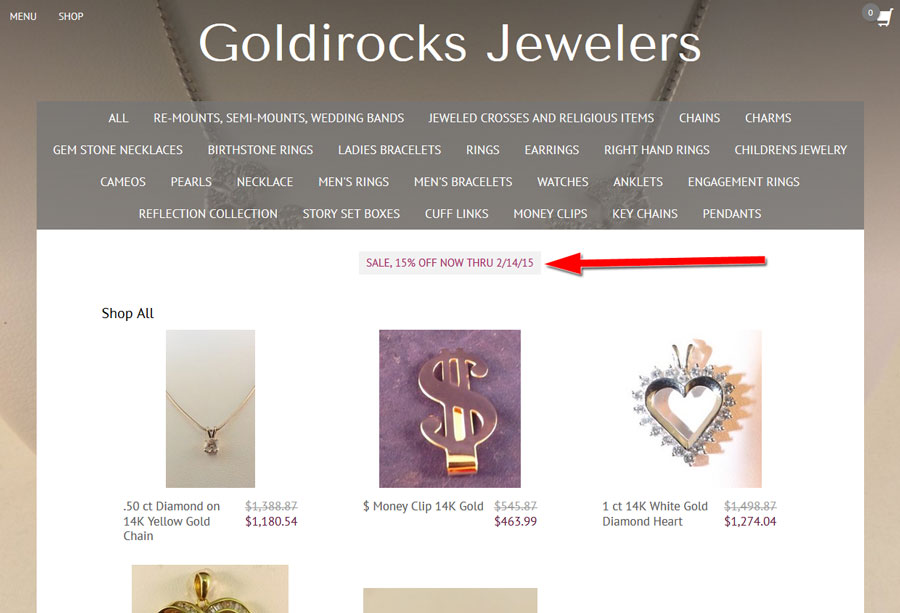
Task: Open the CUFF LINKS category
Action: point(456,214)
